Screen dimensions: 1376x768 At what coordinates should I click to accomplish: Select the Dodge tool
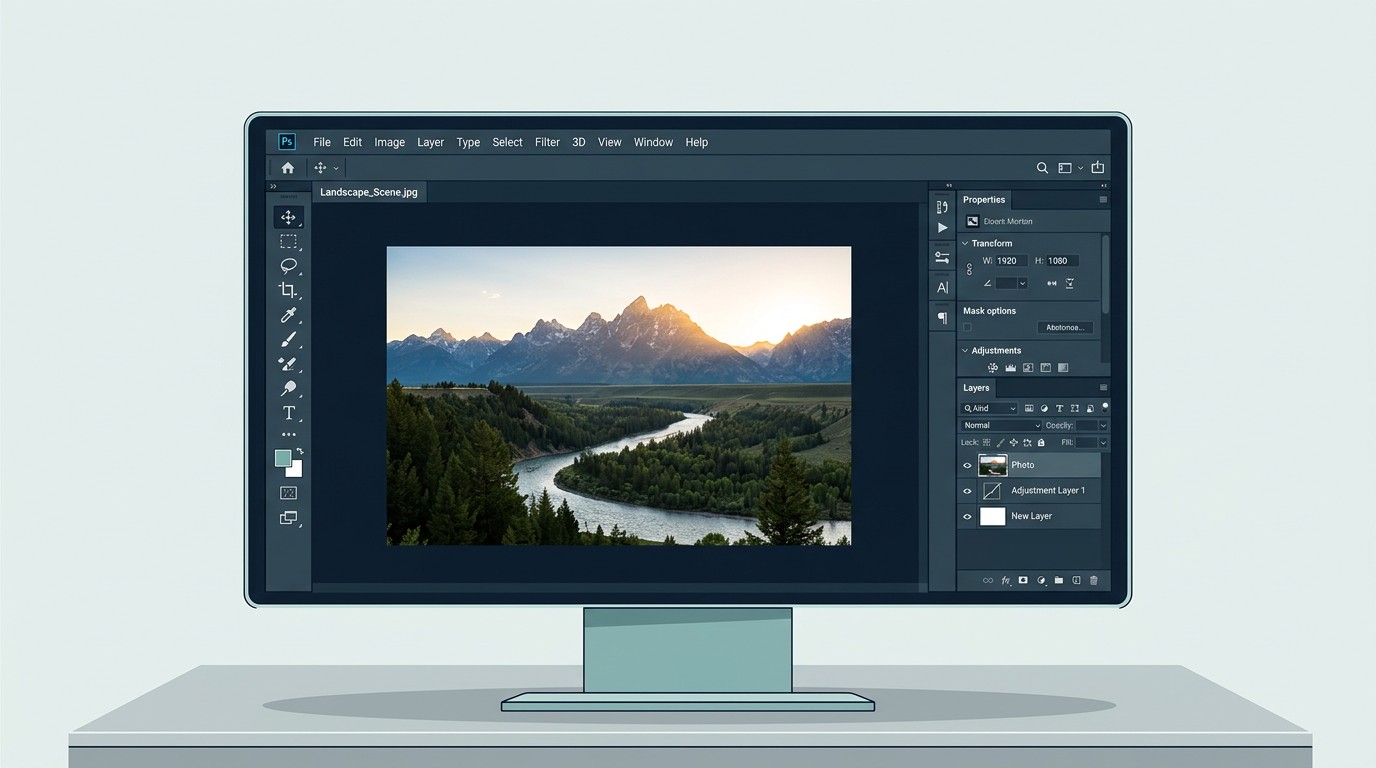coord(288,389)
